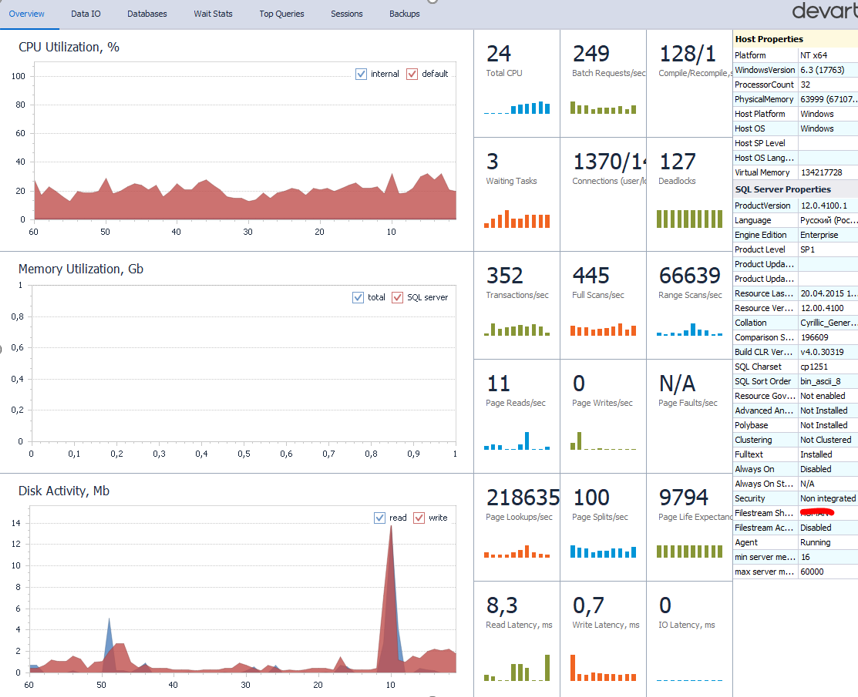Select the Agent Running value
Image resolution: width=858 pixels, height=697 pixels.
coord(815,542)
